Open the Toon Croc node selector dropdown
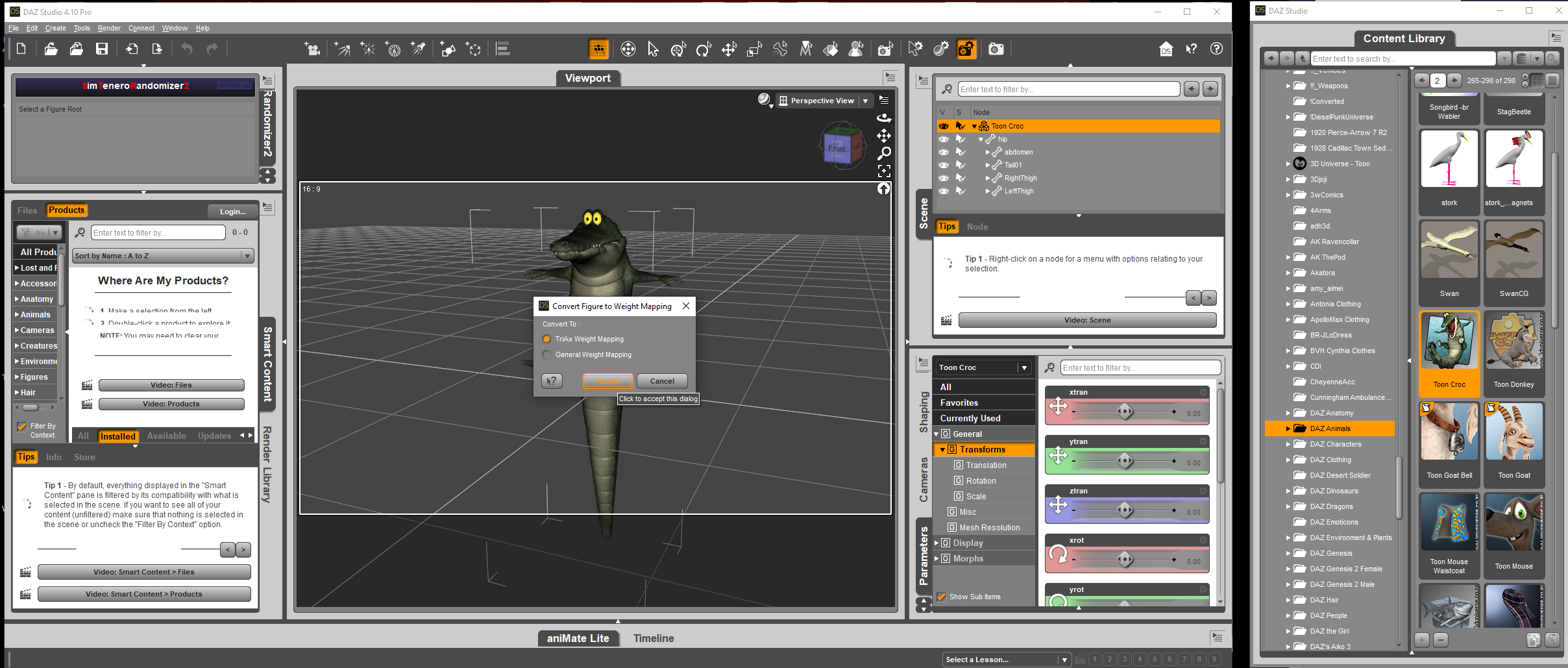 tap(982, 367)
